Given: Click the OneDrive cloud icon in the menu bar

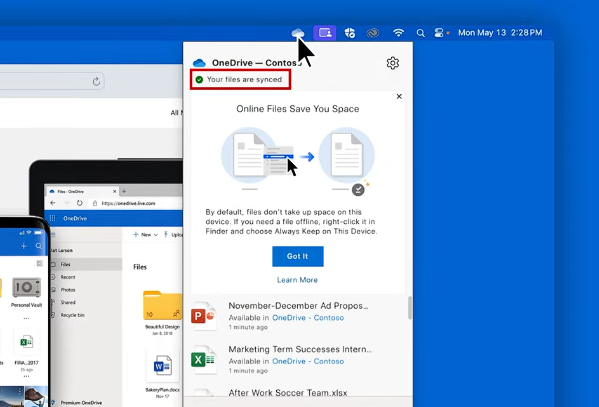Looking at the screenshot, I should point(298,33).
